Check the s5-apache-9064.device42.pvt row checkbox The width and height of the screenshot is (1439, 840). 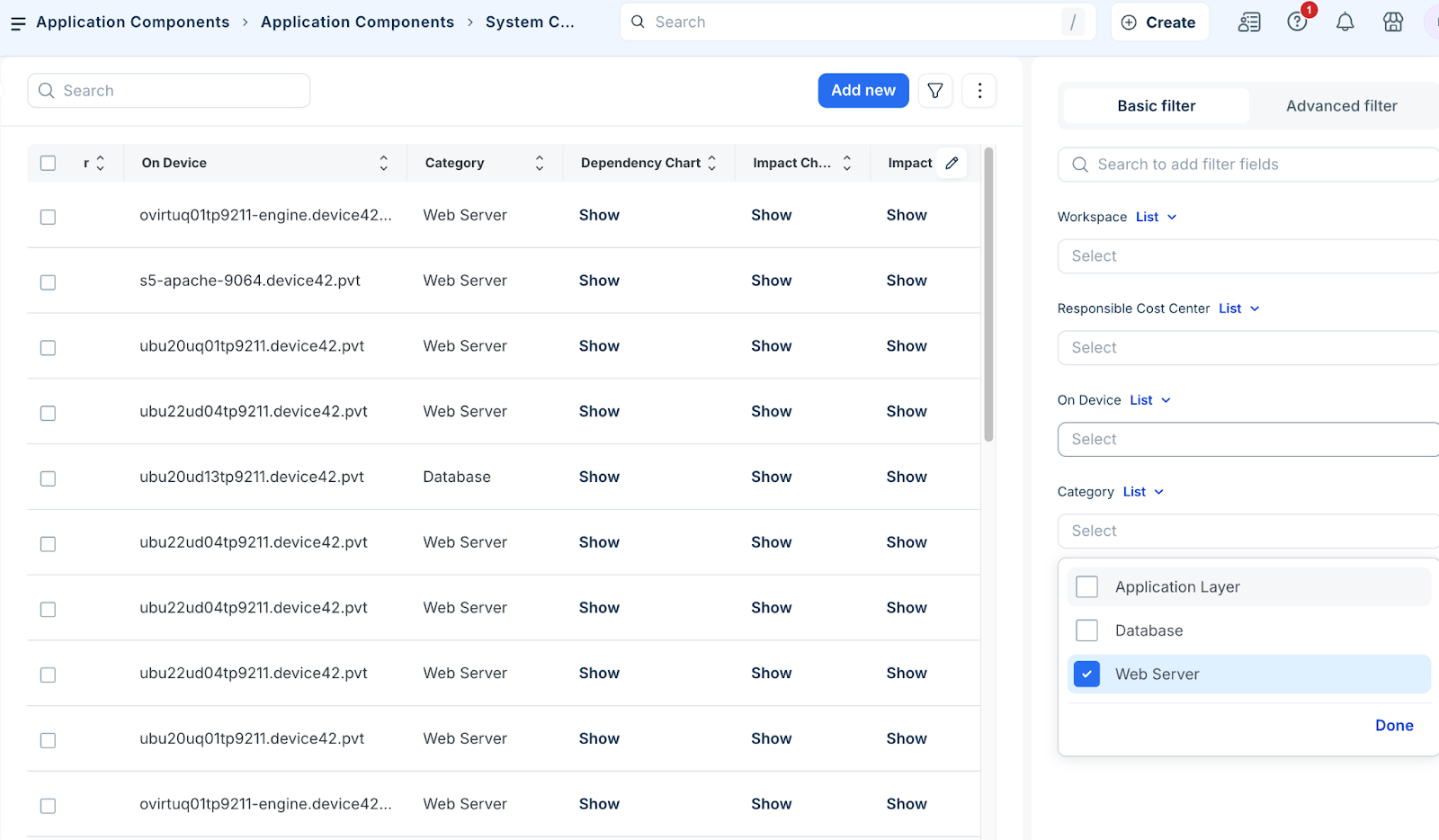tap(48, 282)
